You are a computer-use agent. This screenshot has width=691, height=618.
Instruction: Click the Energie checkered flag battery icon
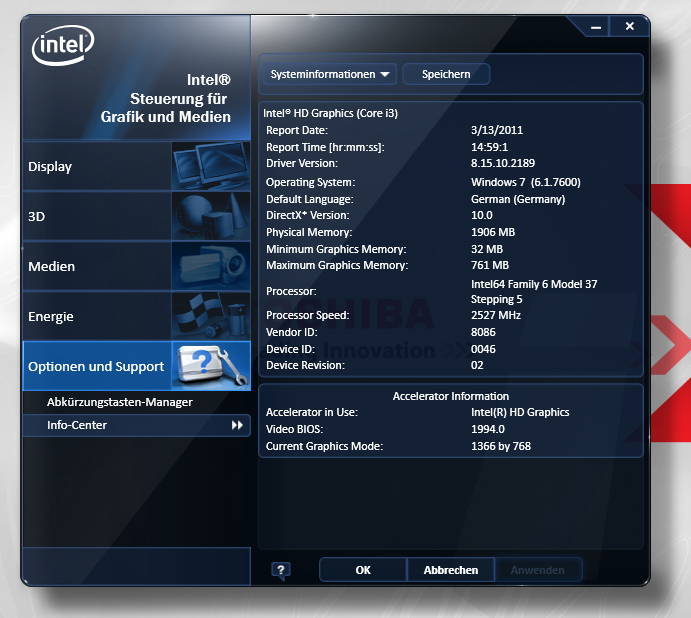pos(211,316)
